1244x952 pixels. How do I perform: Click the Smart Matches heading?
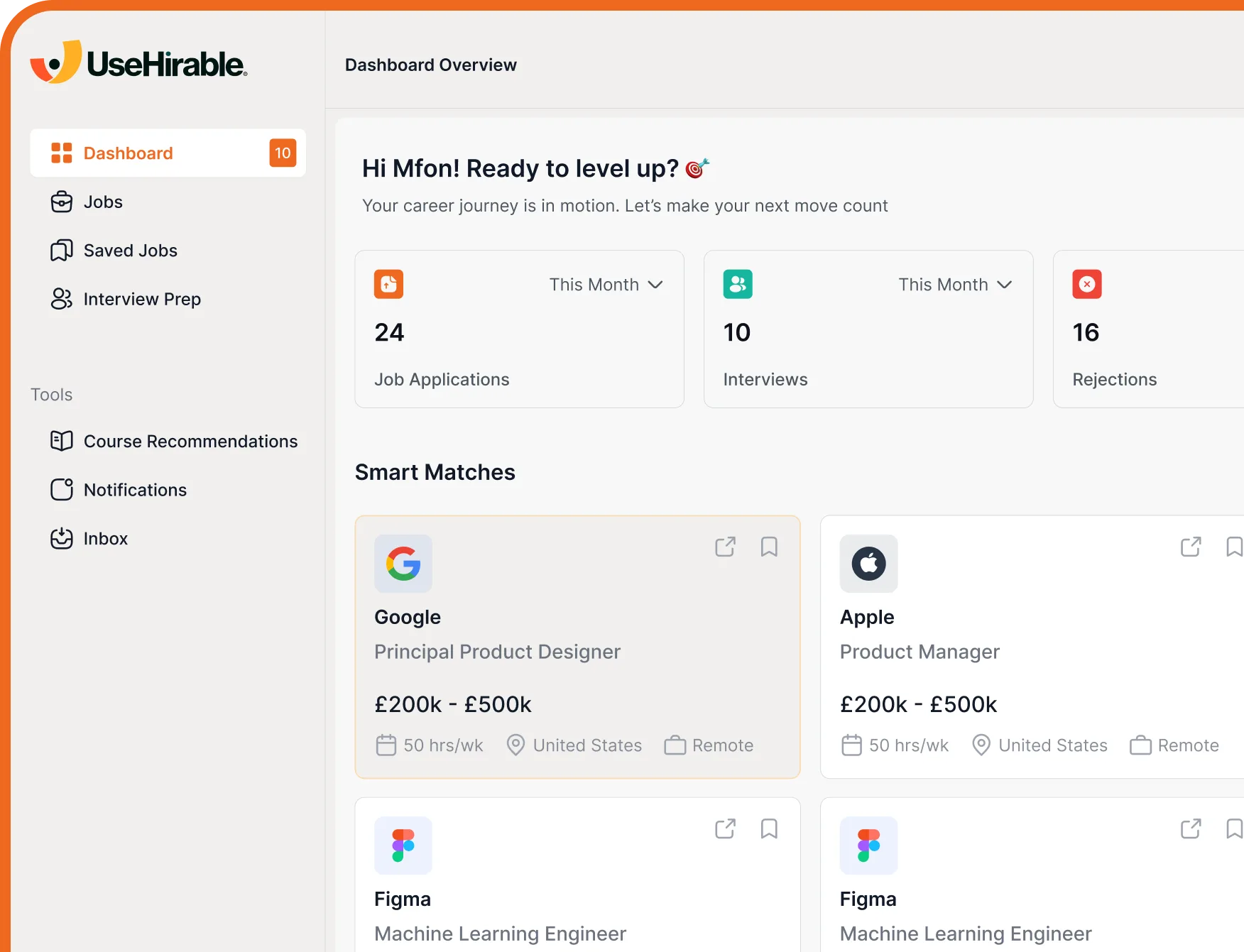tap(435, 472)
